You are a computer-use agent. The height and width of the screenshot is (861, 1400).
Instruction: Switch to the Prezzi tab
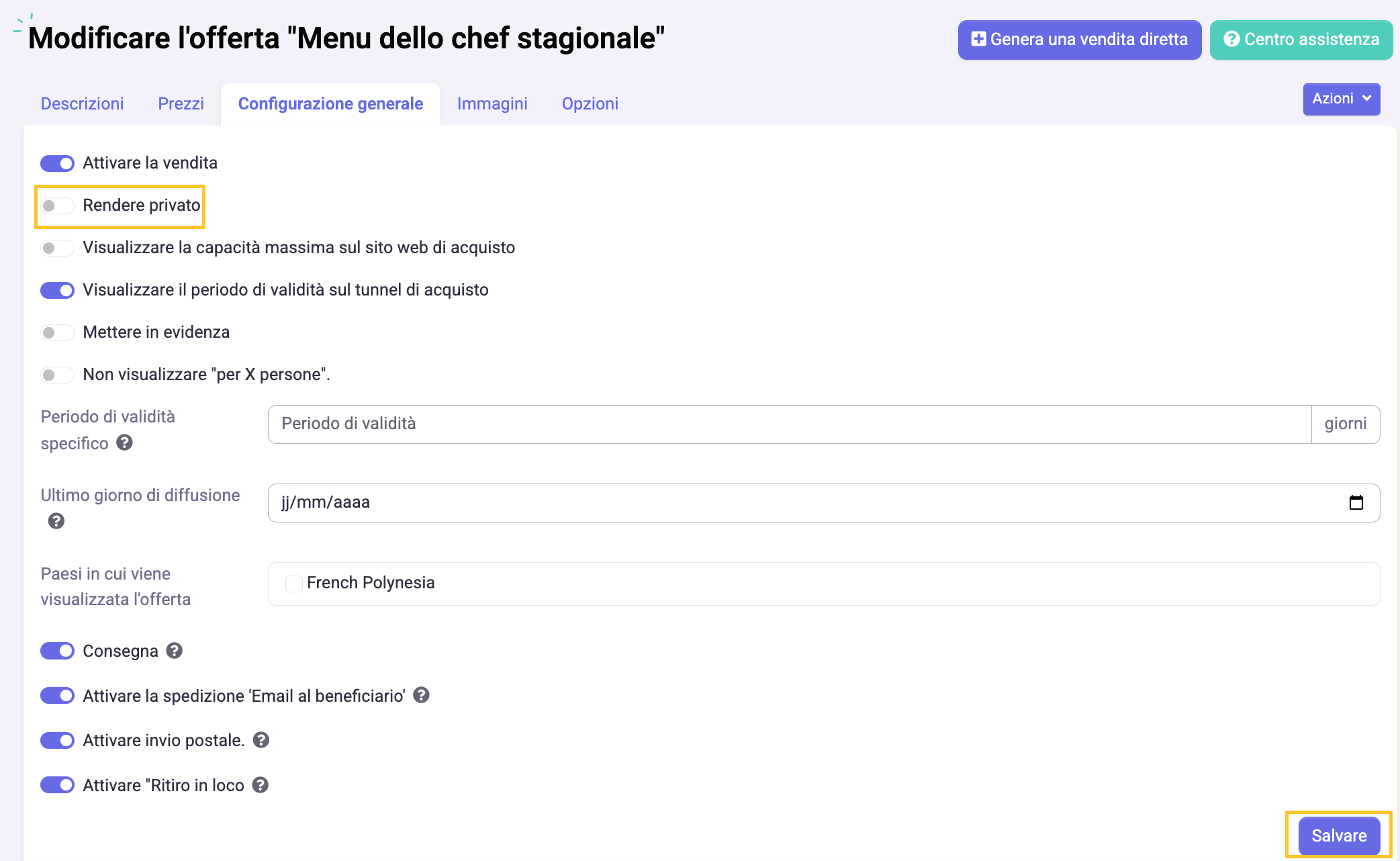[x=181, y=103]
